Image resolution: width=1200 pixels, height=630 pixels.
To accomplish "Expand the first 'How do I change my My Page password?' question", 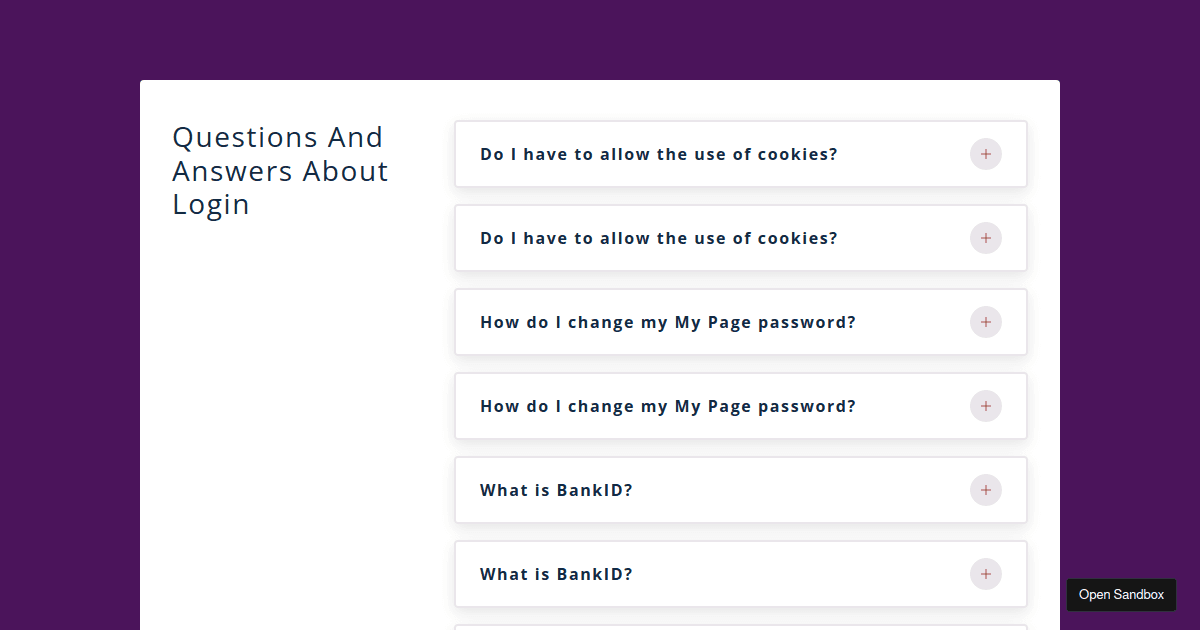I will [667, 322].
